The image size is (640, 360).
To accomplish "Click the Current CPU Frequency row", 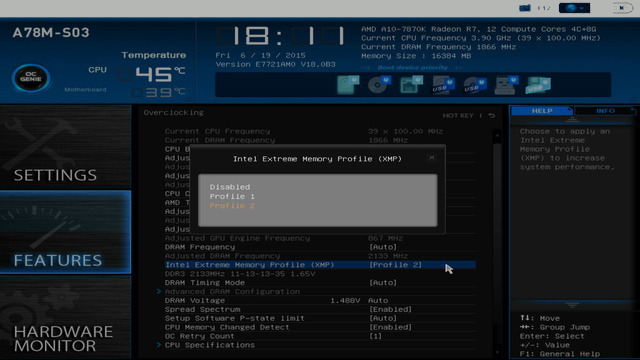I will [320, 131].
